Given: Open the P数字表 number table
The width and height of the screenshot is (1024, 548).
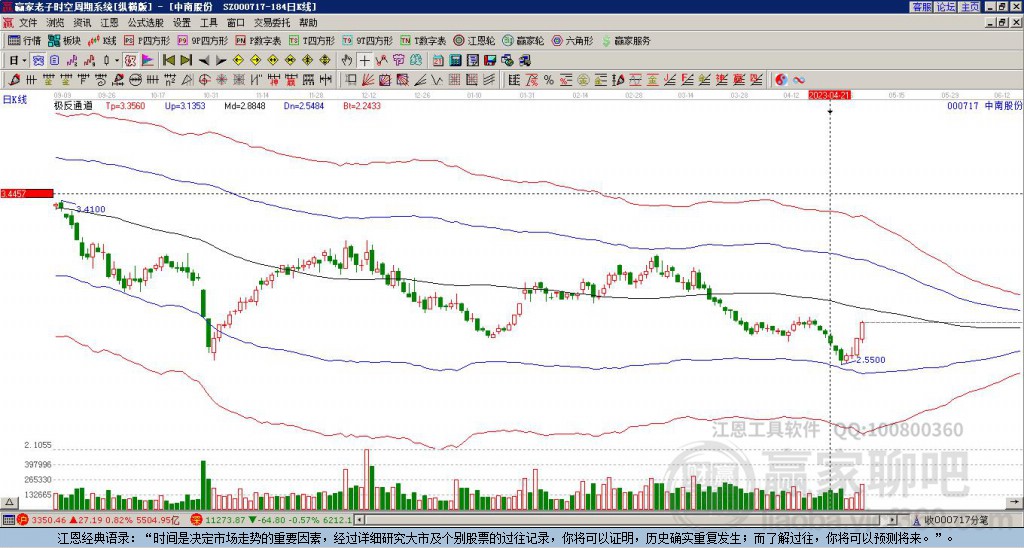Looking at the screenshot, I should 259,40.
